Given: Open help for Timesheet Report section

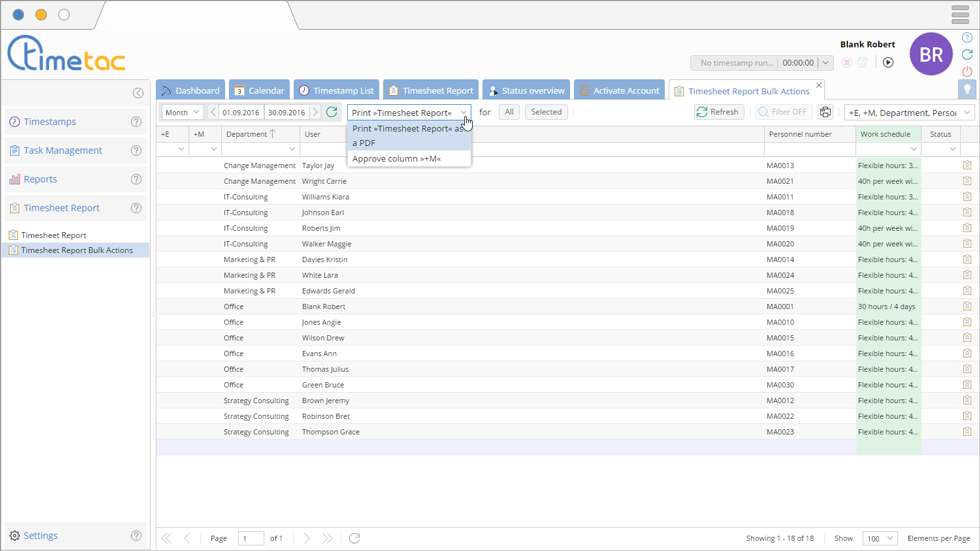Looking at the screenshot, I should coord(136,208).
